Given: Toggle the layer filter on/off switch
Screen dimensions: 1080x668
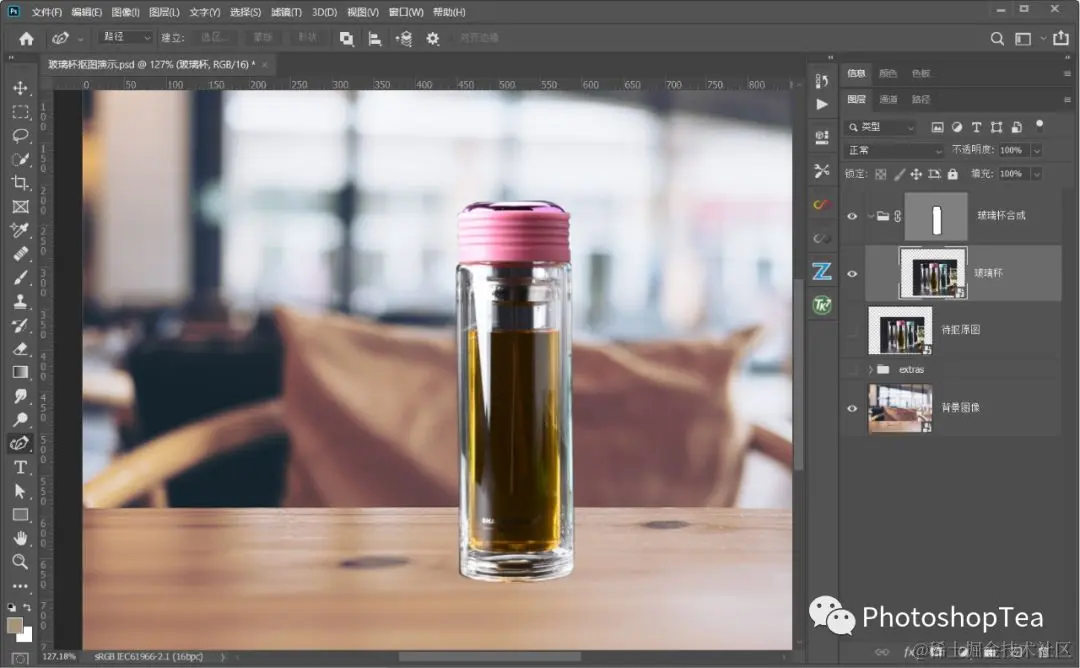Looking at the screenshot, I should [1039, 125].
